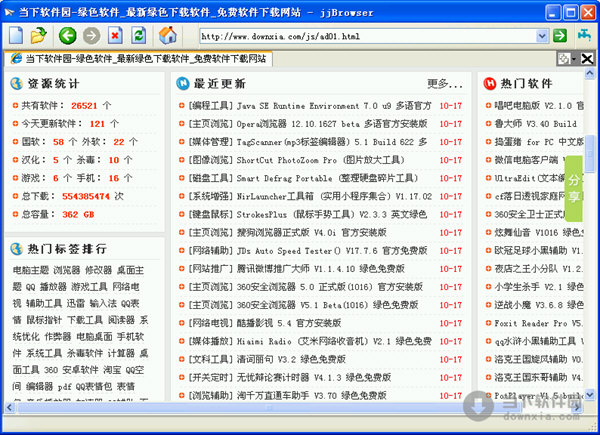Select the 当下软件园 page tab
Image resolution: width=600 pixels, height=435 pixels.
139,59
